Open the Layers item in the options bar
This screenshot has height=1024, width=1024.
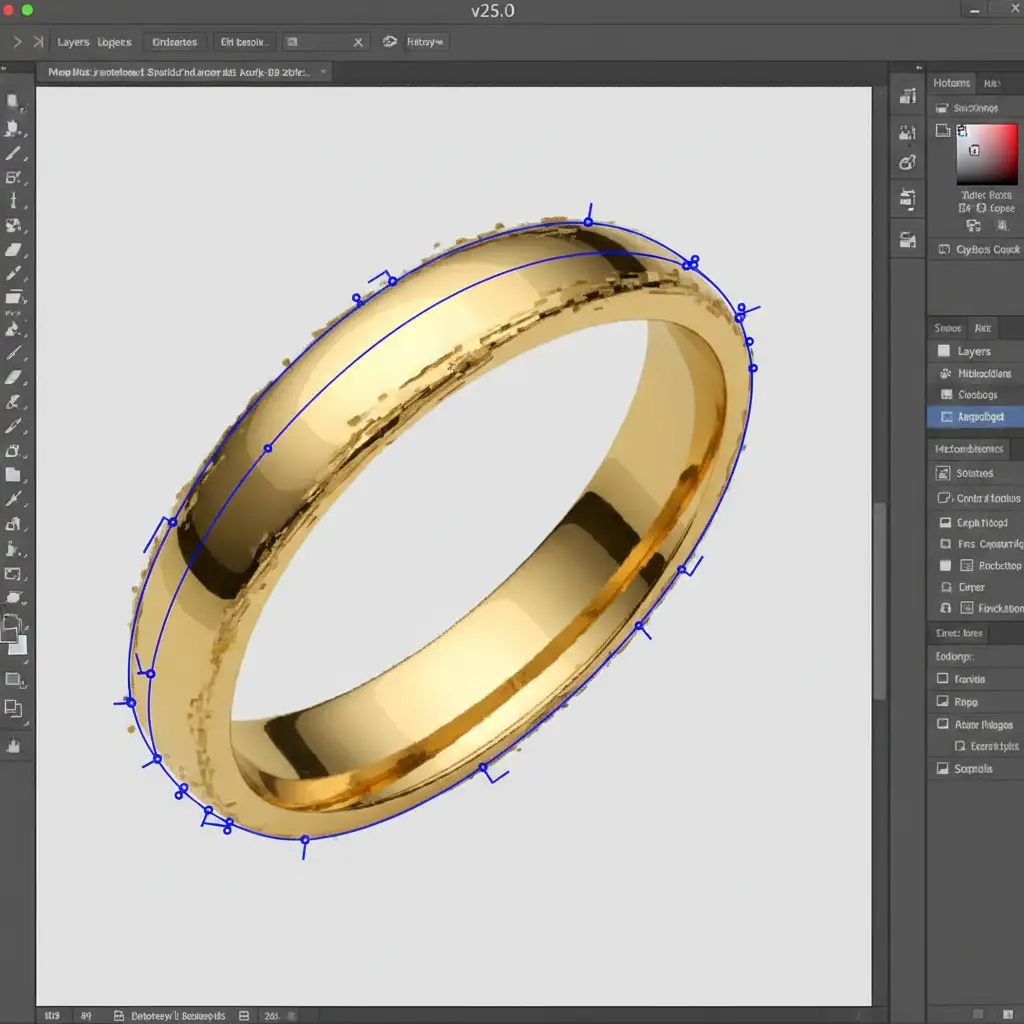73,42
